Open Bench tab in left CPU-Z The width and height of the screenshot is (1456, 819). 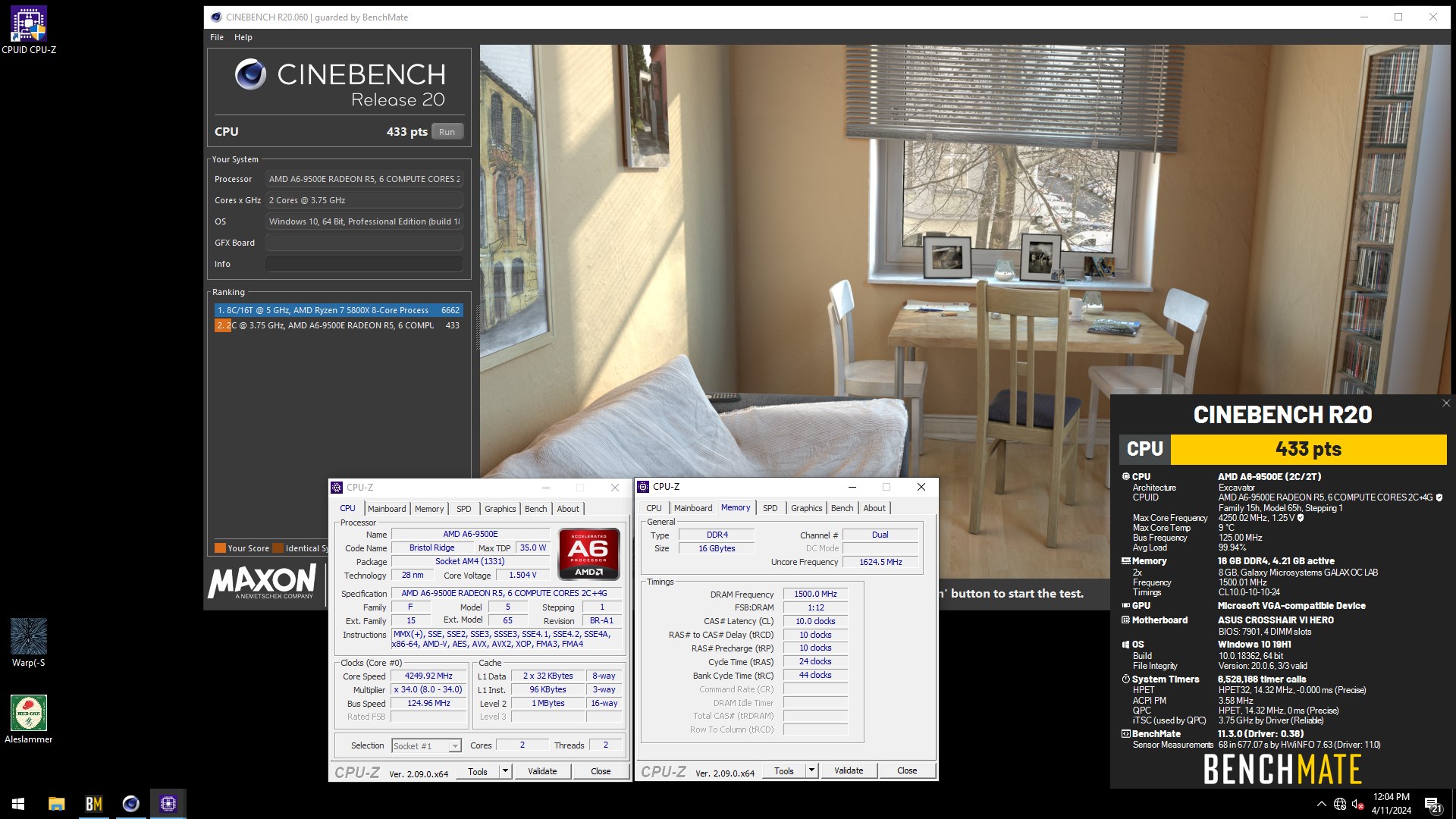click(536, 509)
